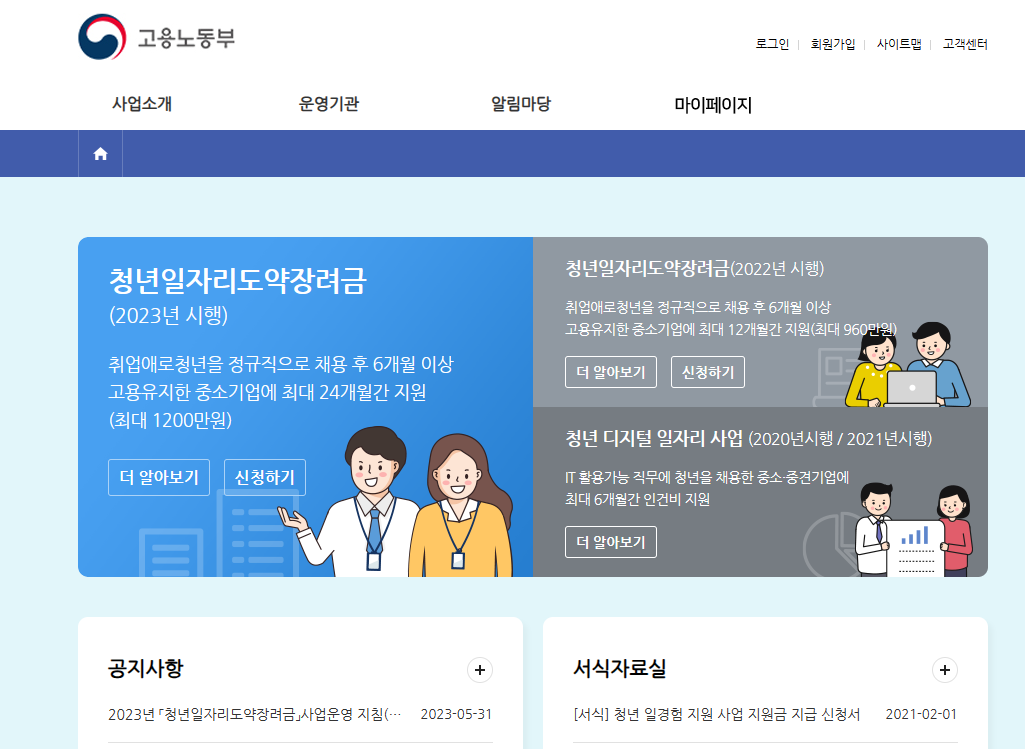Click the Taegeuk emblem next to the site name
Image resolution: width=1025 pixels, height=749 pixels.
(x=101, y=37)
